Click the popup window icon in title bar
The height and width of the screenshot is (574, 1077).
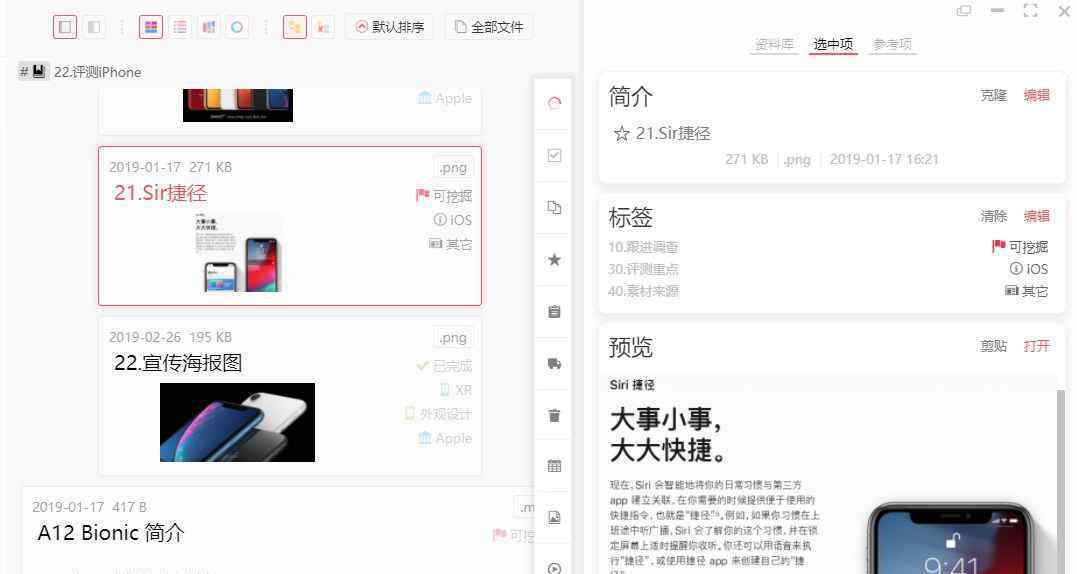(x=964, y=10)
